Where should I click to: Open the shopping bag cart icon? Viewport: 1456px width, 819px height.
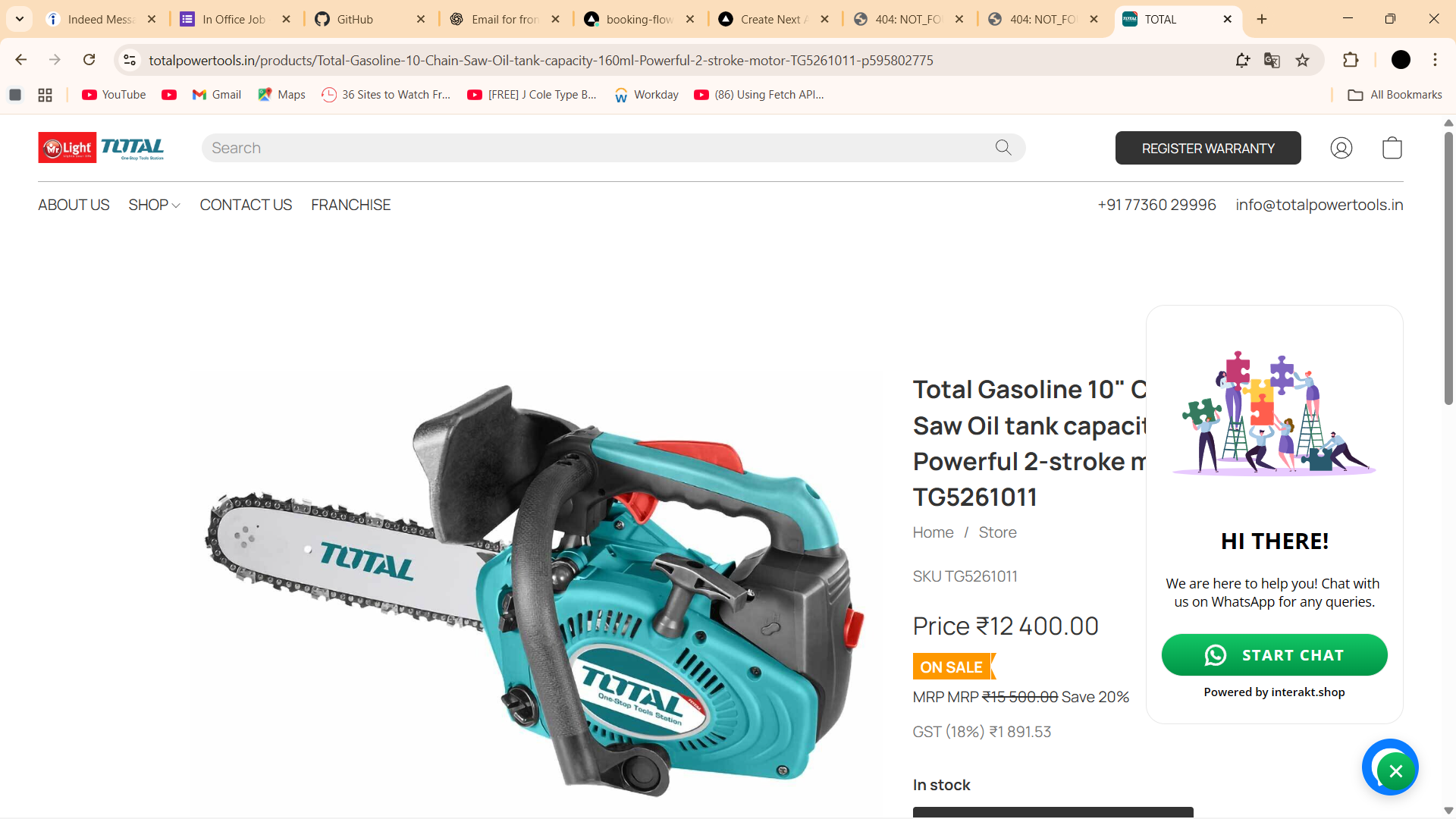1392,148
